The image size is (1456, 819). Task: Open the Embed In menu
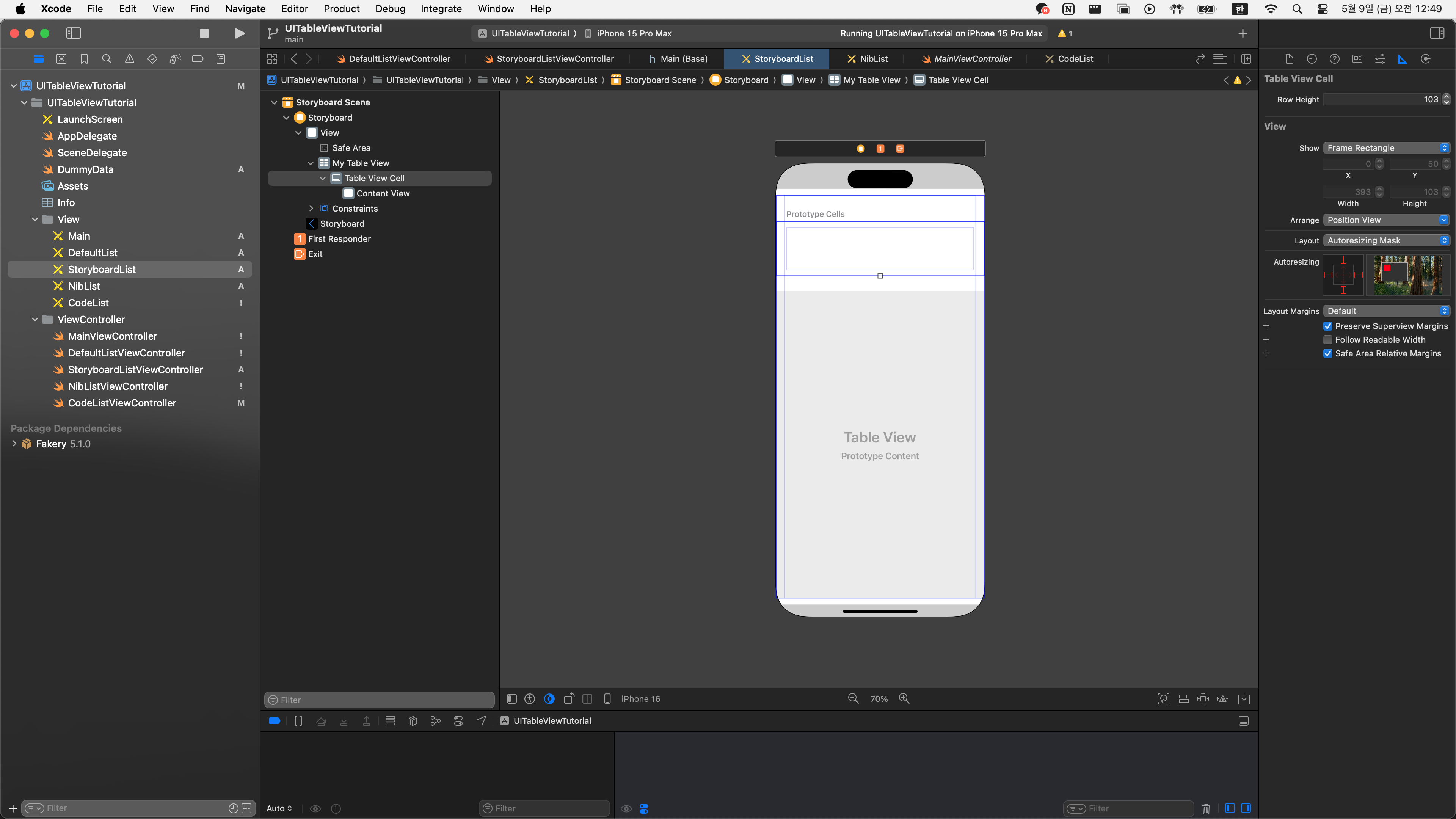pos(1244,698)
